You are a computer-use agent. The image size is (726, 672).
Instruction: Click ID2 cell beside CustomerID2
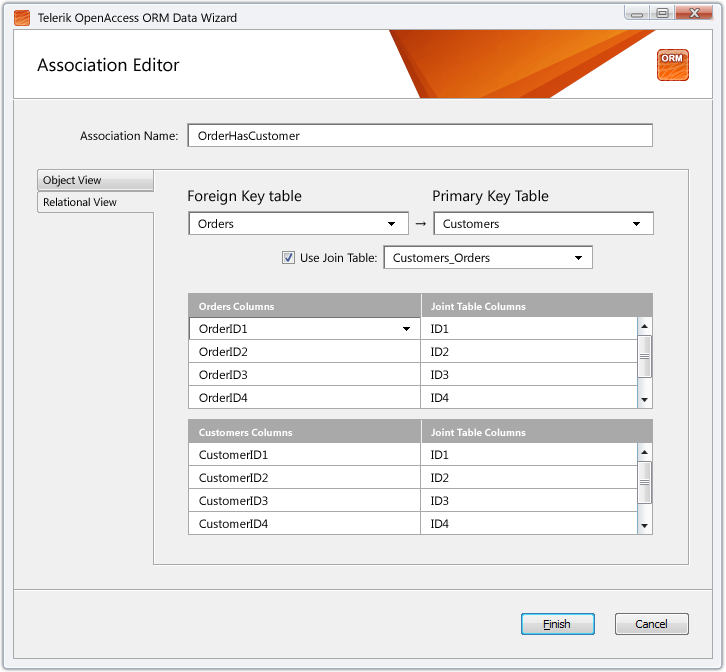(529, 477)
